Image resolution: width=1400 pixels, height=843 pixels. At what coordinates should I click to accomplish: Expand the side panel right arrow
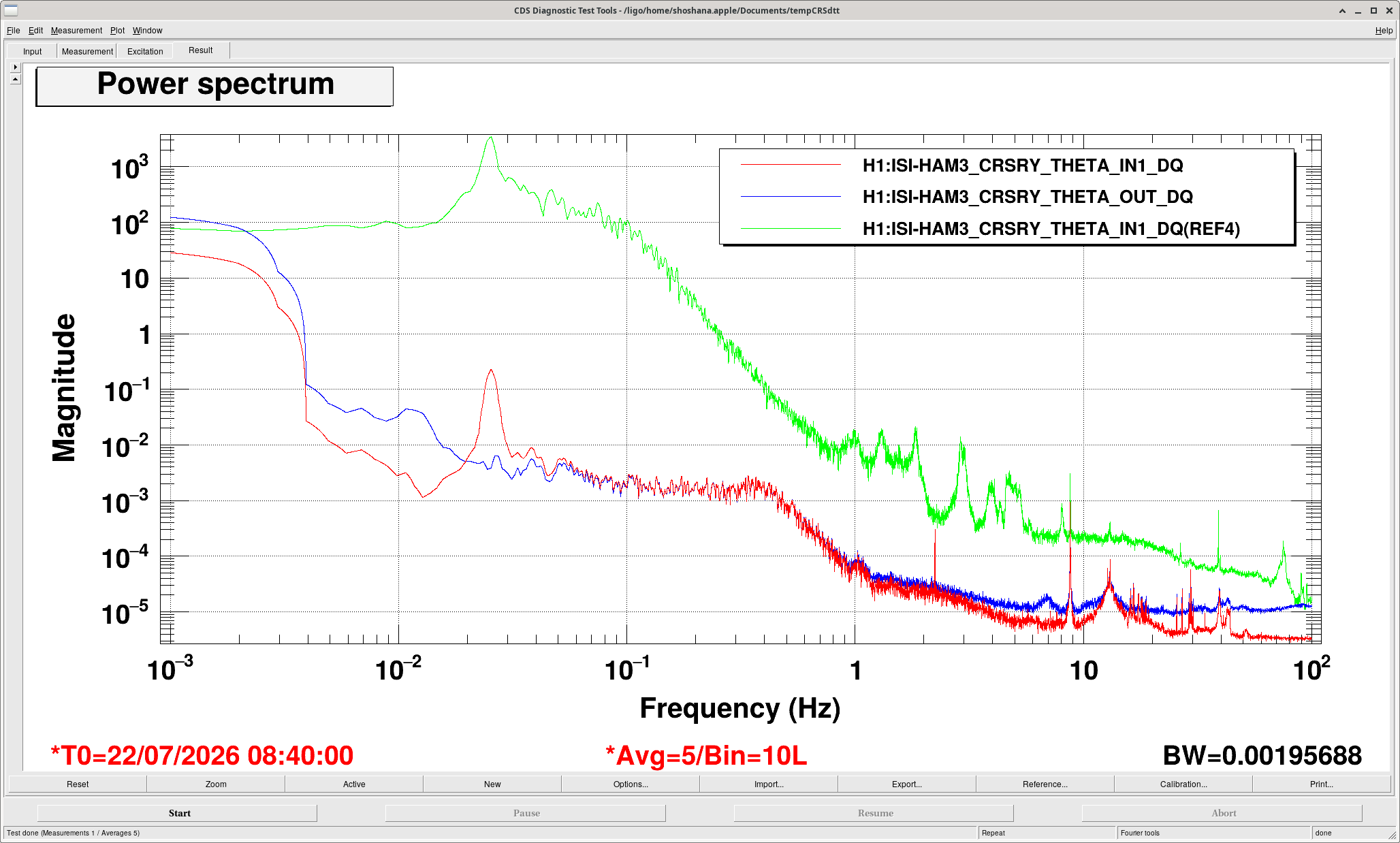(16, 67)
